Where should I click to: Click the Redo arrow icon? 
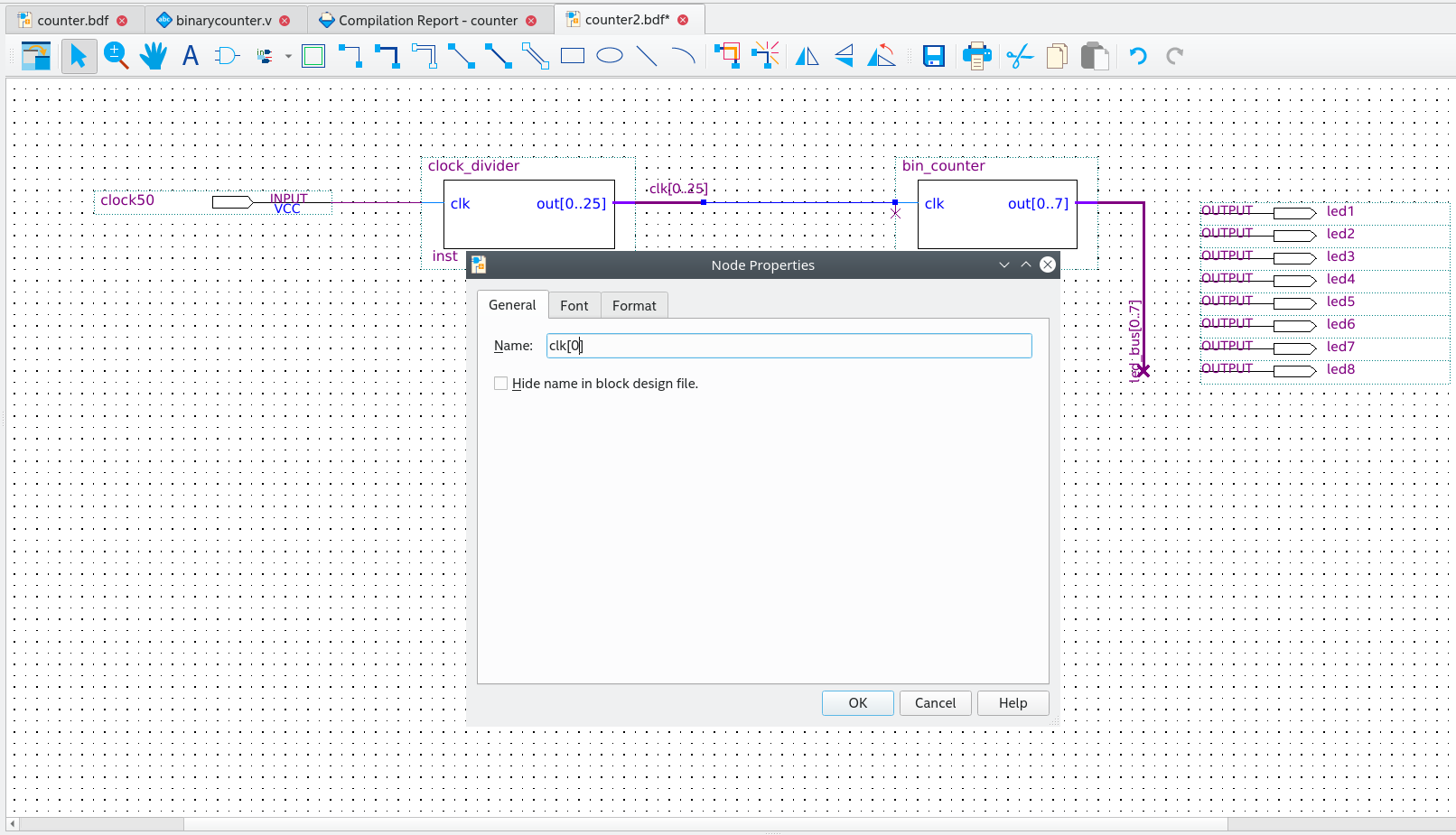coord(1175,56)
